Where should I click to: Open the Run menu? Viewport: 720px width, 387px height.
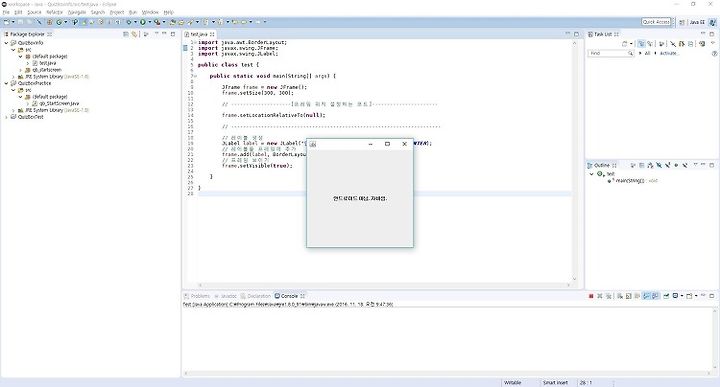[133, 12]
